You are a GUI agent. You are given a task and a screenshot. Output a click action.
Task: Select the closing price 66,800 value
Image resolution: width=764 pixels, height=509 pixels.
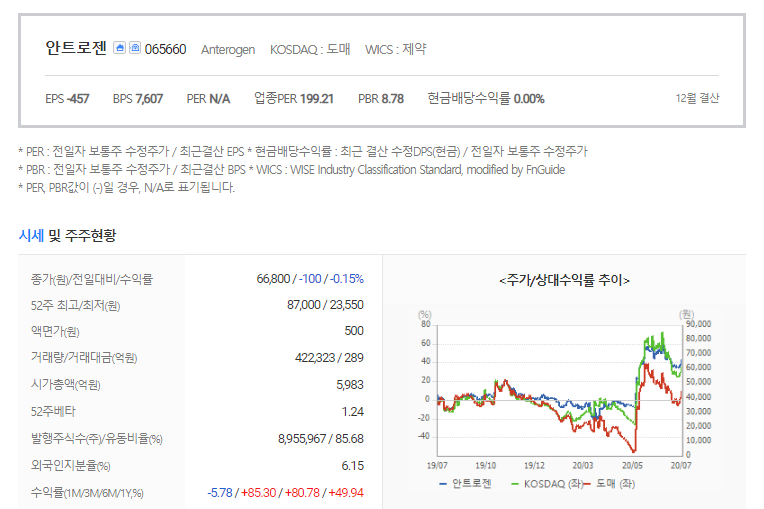click(x=273, y=279)
